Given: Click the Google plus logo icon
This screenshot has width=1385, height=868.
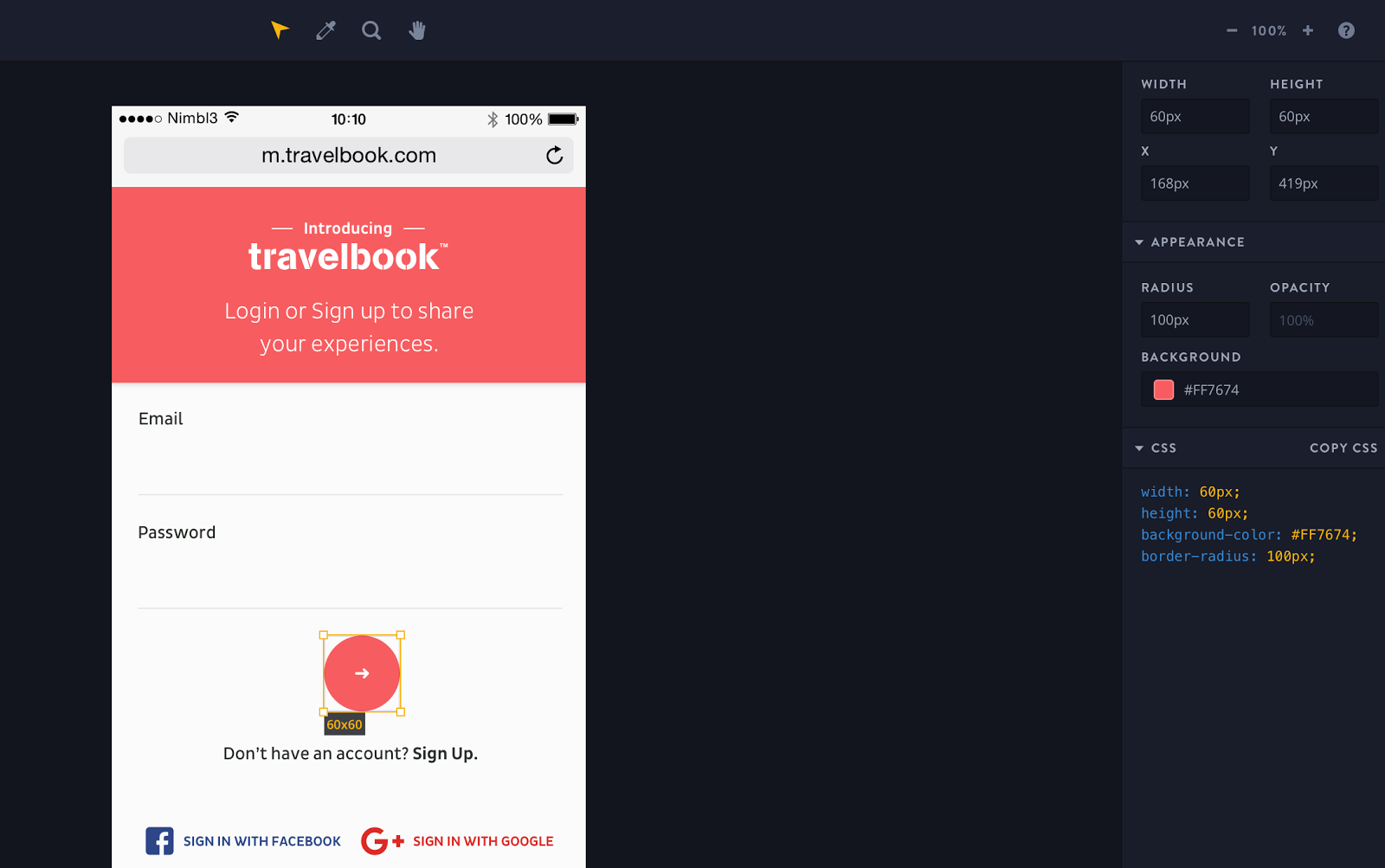Looking at the screenshot, I should click(383, 841).
